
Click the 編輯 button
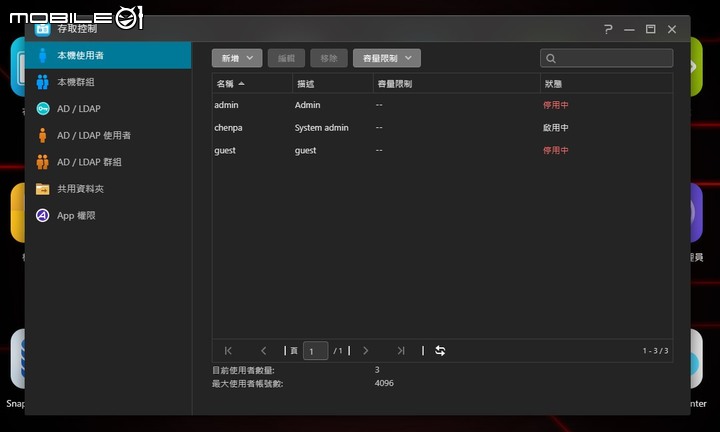click(287, 58)
